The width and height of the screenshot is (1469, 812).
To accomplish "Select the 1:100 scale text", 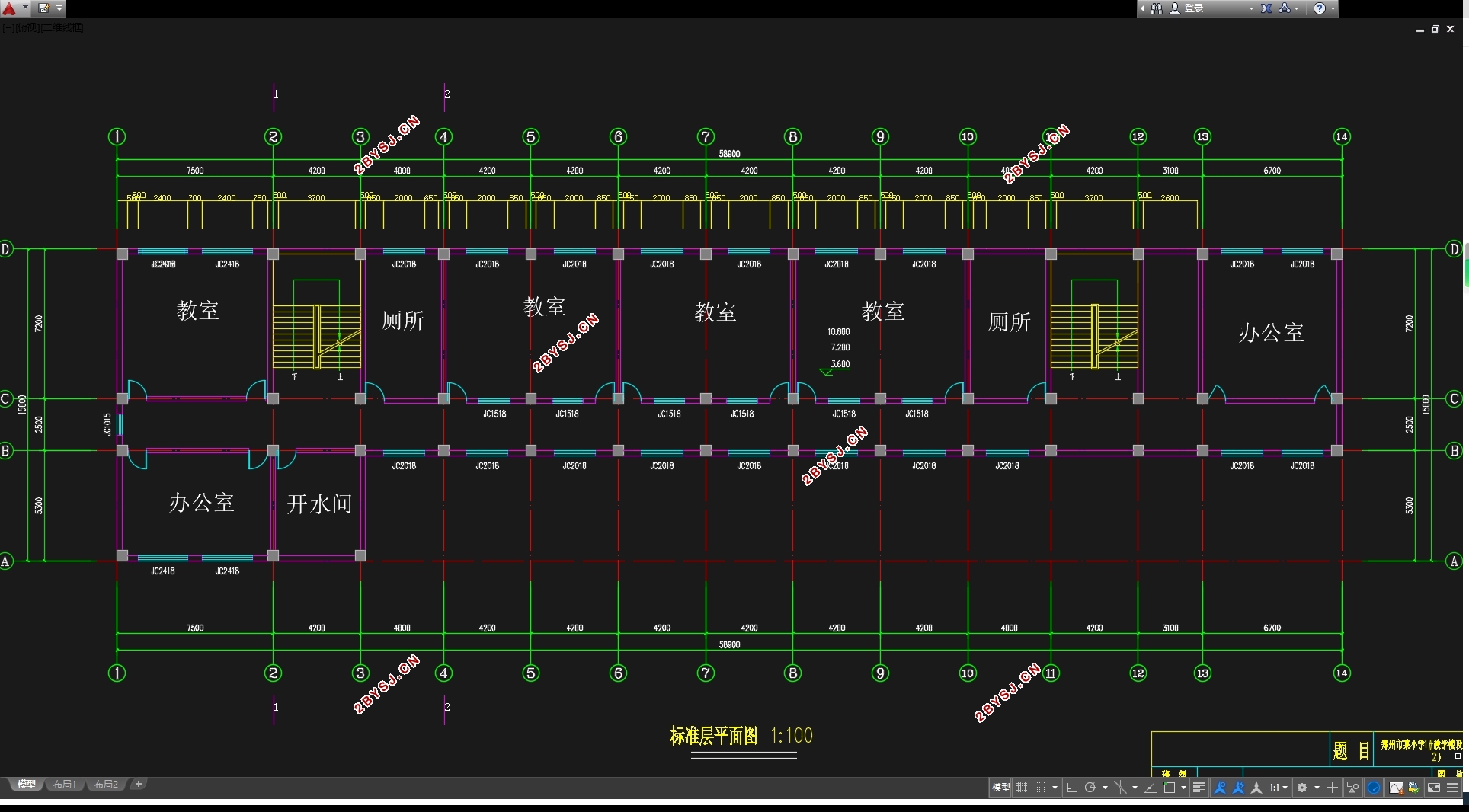I will pyautogui.click(x=792, y=736).
